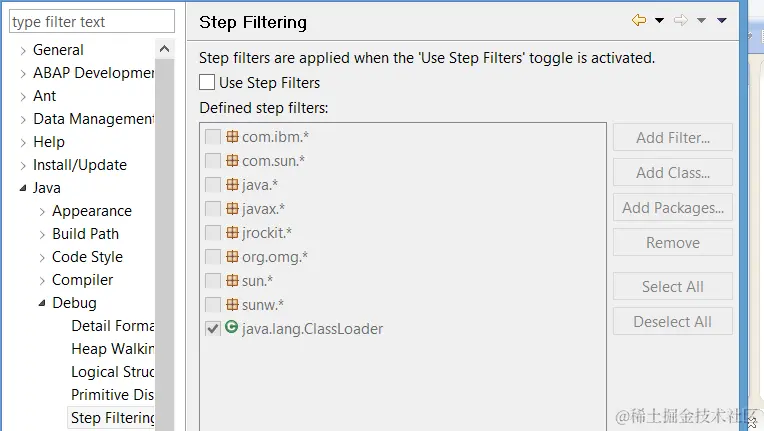Click the jrockit.* package icon
764x431 pixels.
coord(232,233)
